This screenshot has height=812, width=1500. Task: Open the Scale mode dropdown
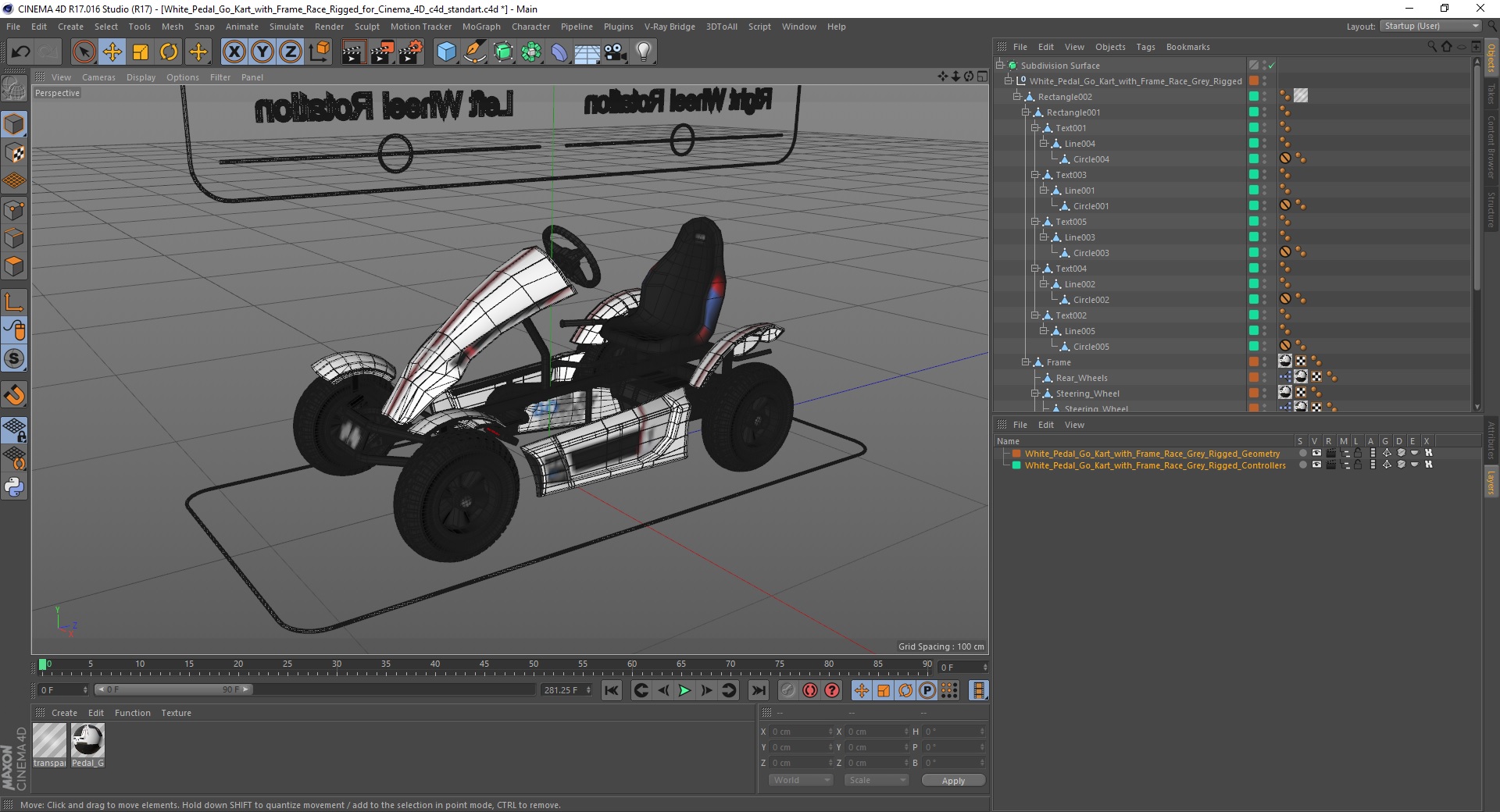[x=877, y=780]
